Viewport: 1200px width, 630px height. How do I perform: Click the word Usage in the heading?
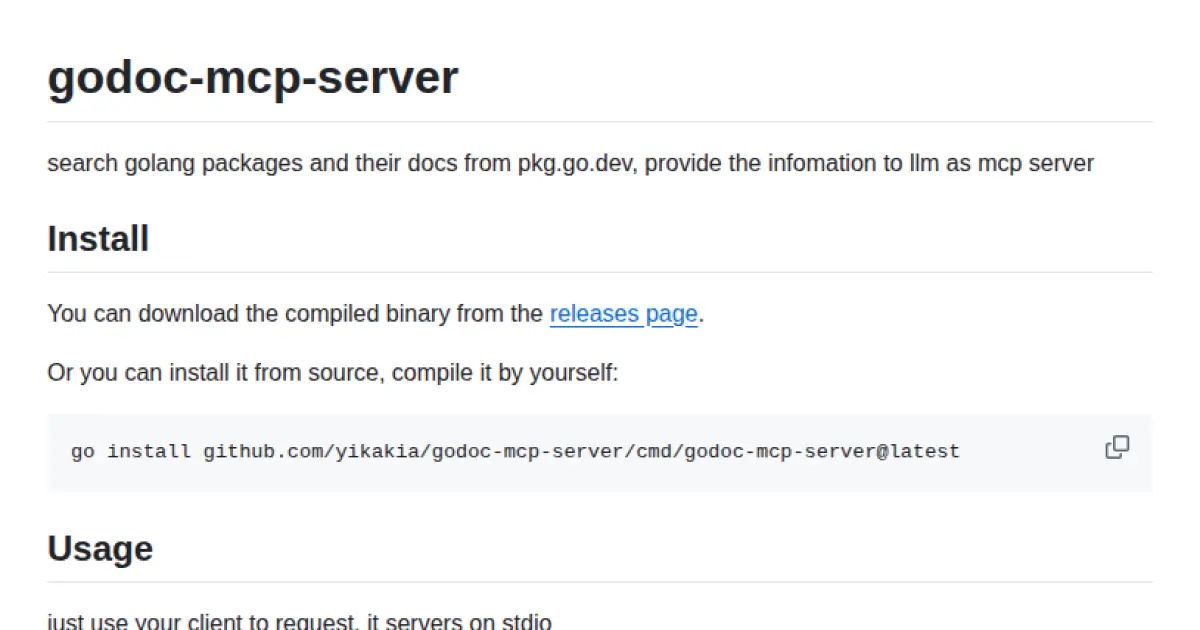pyautogui.click(x=99, y=547)
